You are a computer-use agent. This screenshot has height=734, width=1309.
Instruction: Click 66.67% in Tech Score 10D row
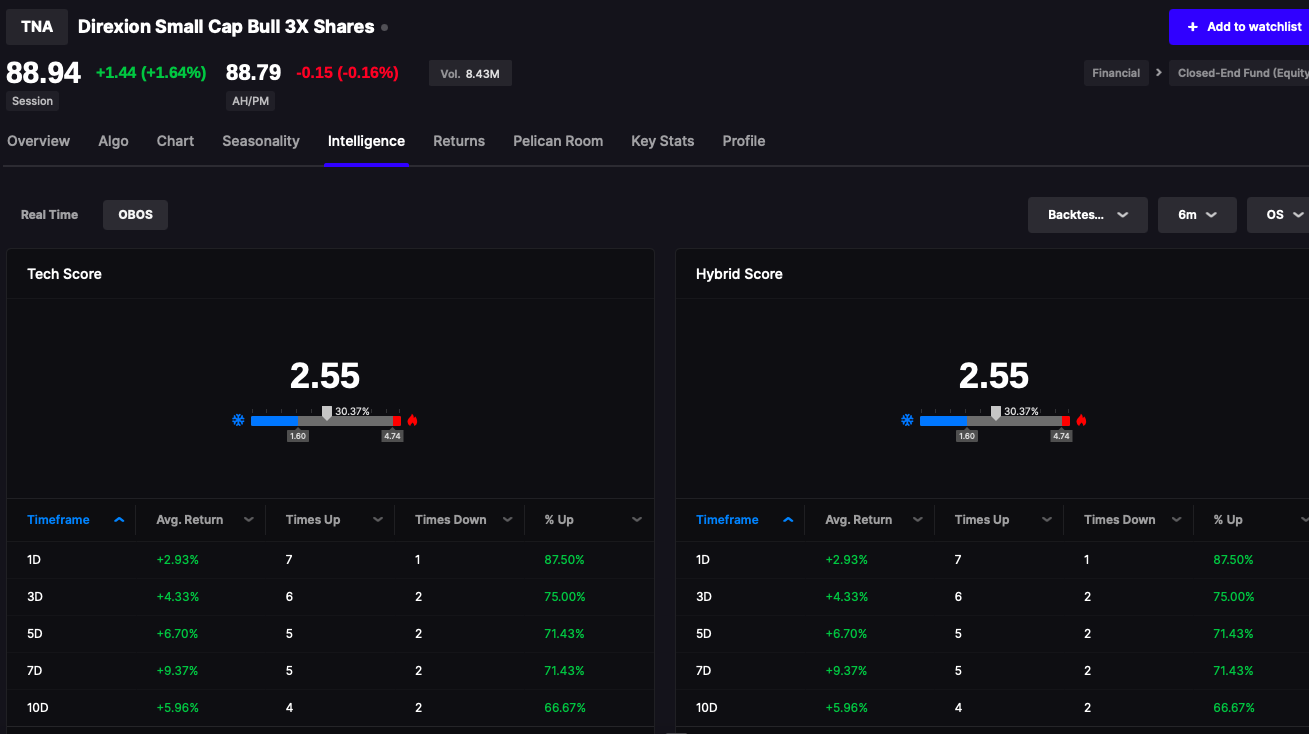coord(565,708)
